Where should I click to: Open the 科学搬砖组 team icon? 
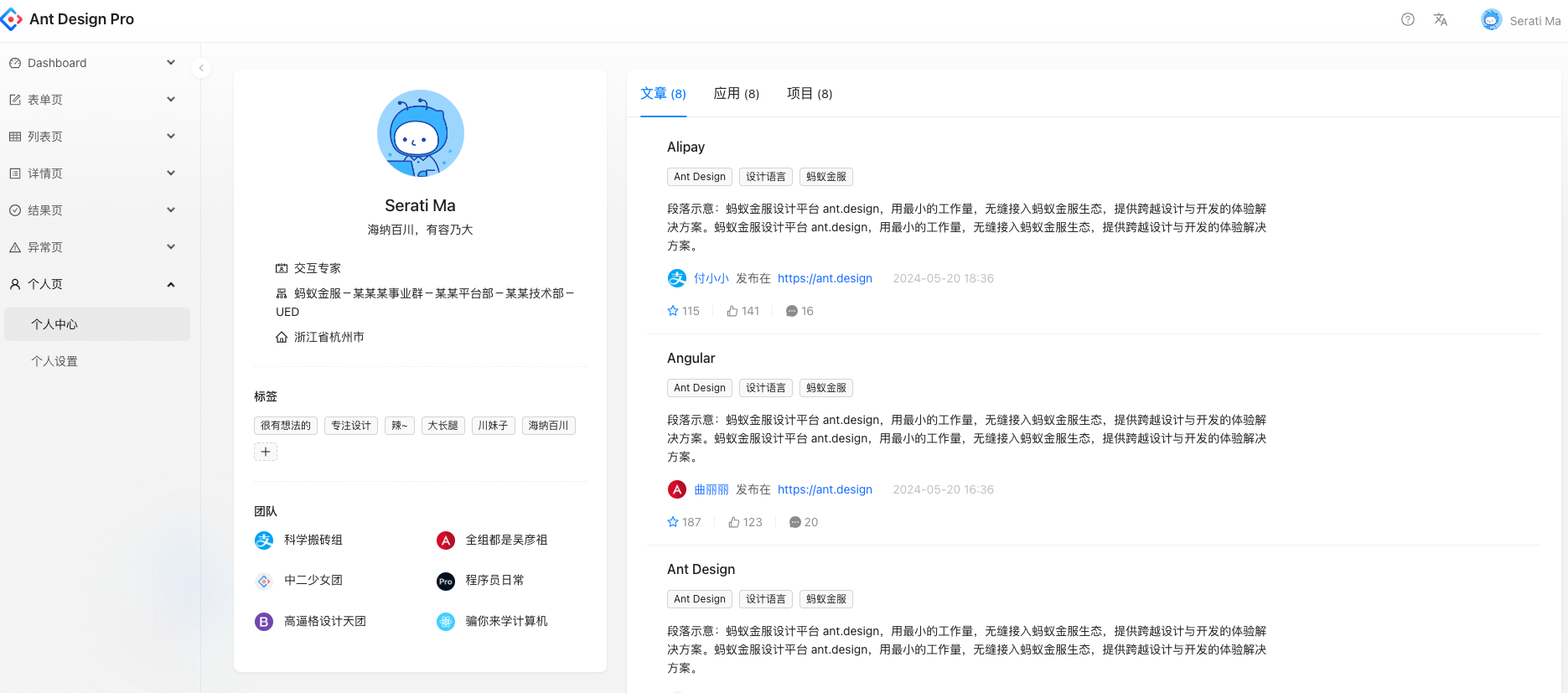[264, 540]
